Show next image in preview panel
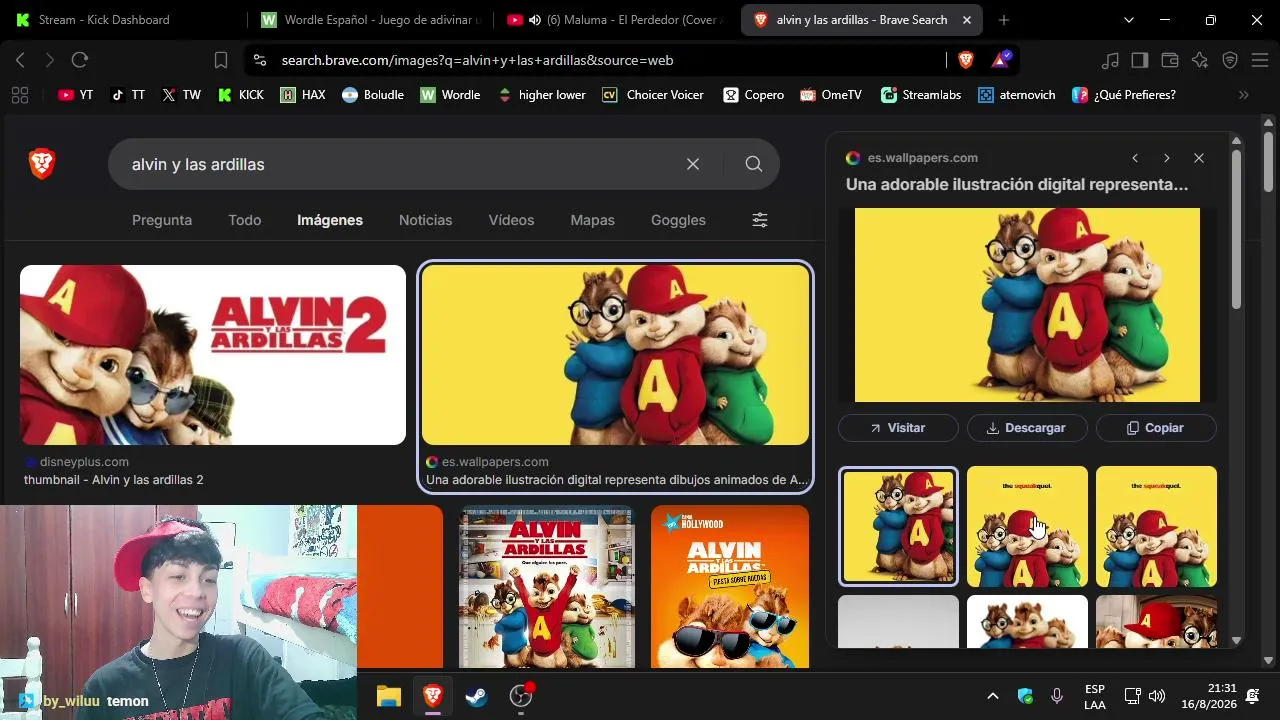 click(x=1166, y=158)
